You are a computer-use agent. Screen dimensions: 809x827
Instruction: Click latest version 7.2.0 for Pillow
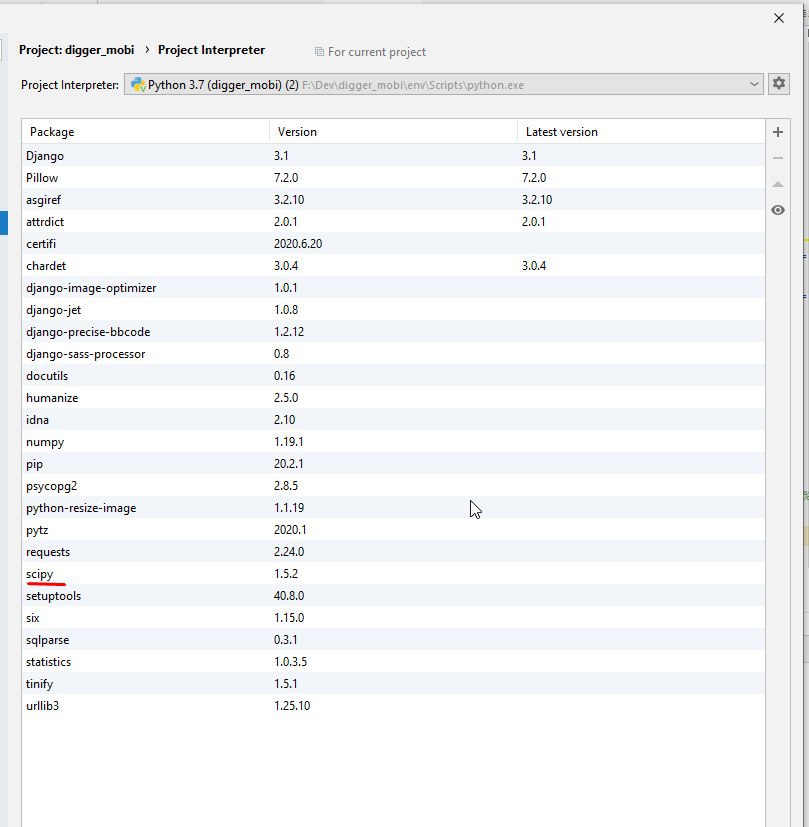click(534, 178)
